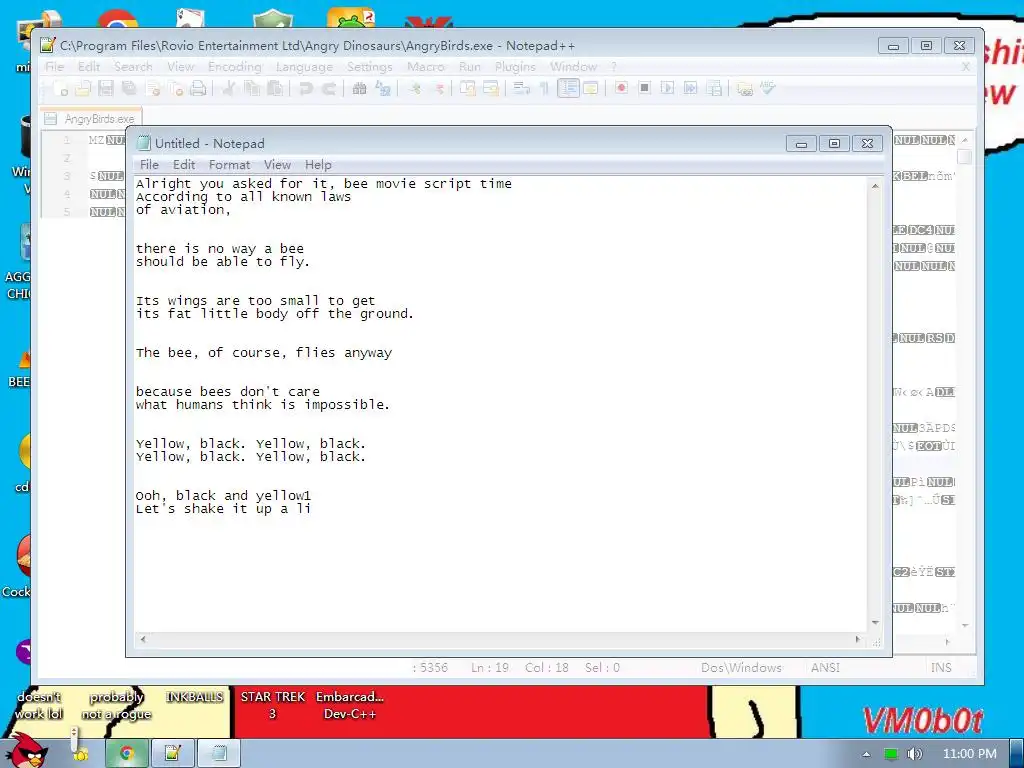Toggle Synchronize Horizontal Scrolling icon
This screenshot has height=768, width=1024.
tap(491, 88)
